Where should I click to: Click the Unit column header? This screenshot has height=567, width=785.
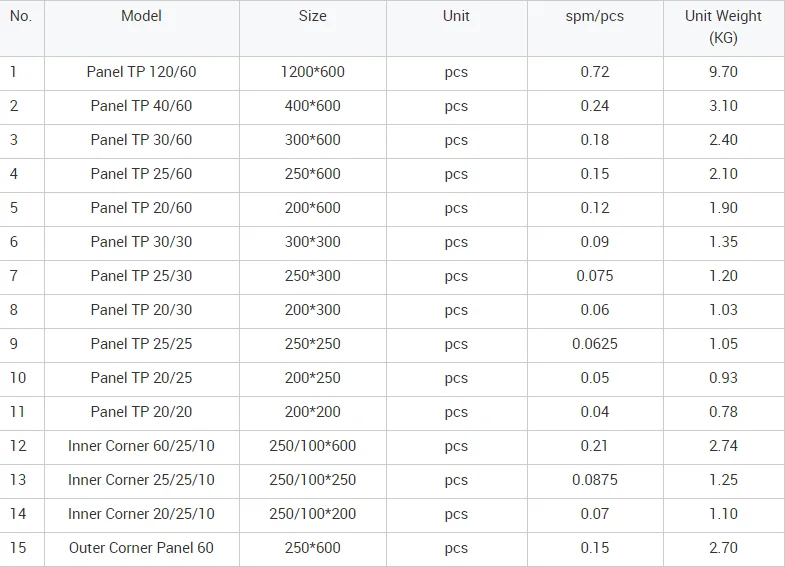click(456, 16)
